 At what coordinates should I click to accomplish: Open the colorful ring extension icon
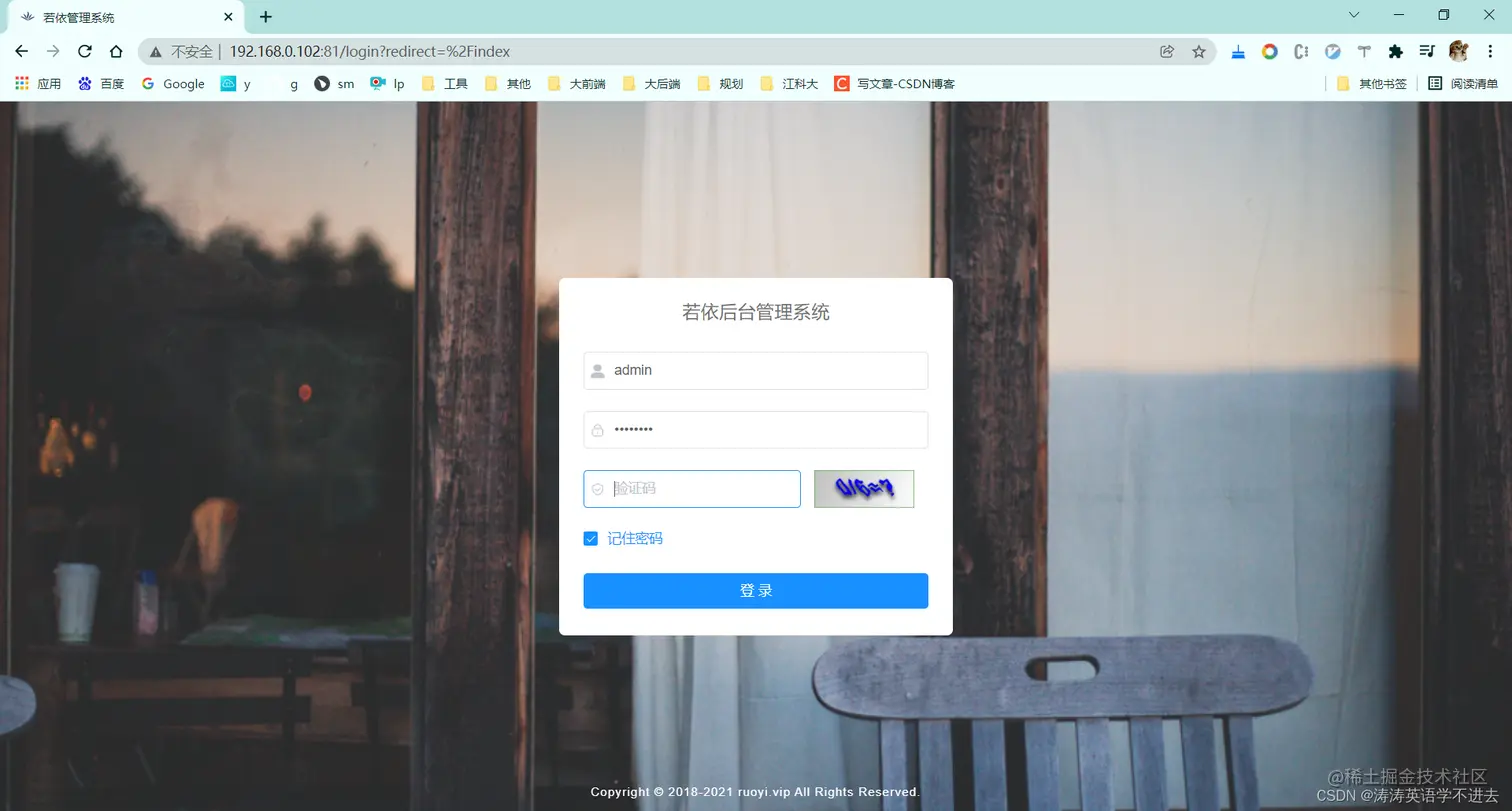[x=1270, y=51]
